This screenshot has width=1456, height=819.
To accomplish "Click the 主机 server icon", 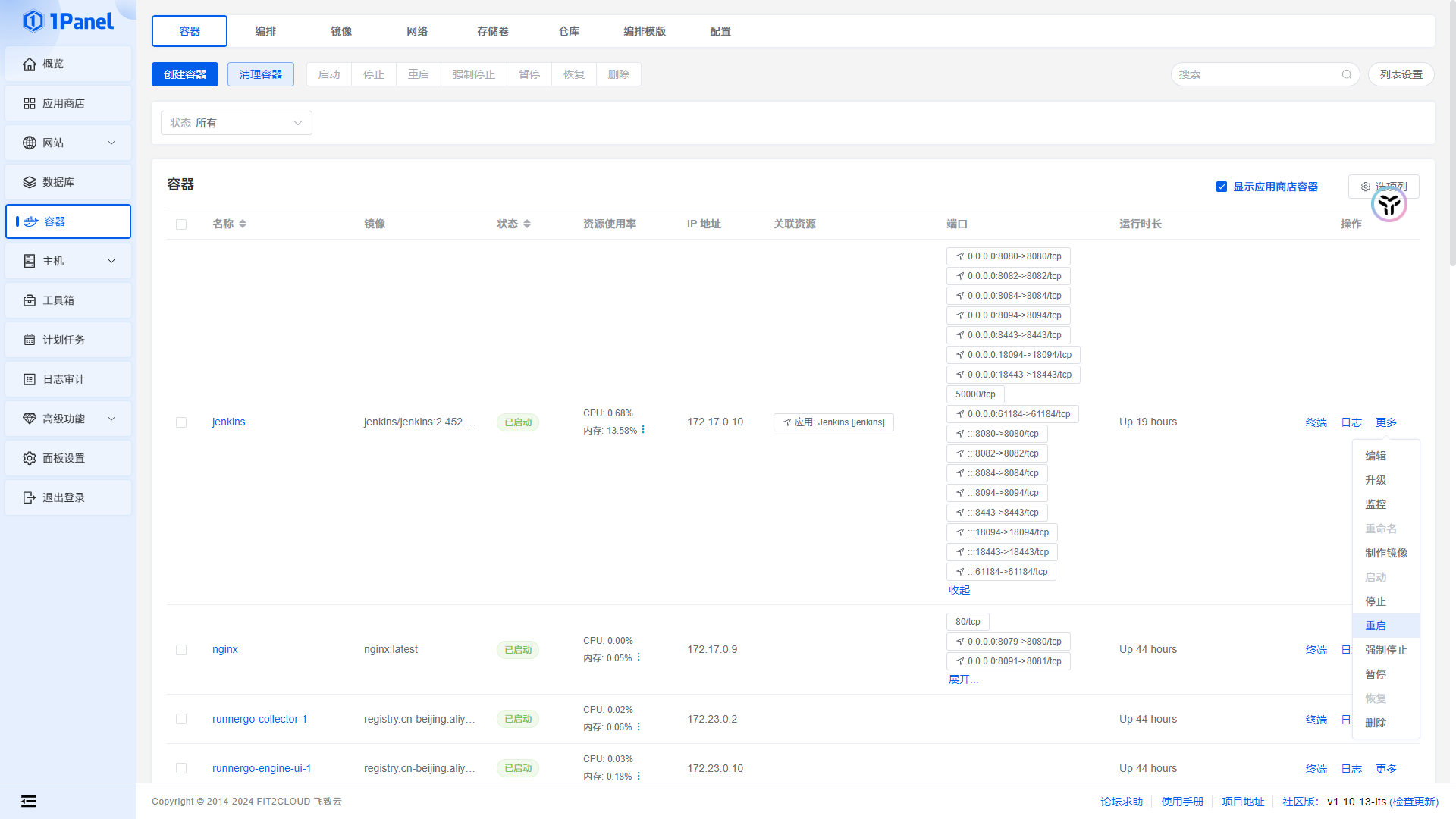I will [x=30, y=261].
